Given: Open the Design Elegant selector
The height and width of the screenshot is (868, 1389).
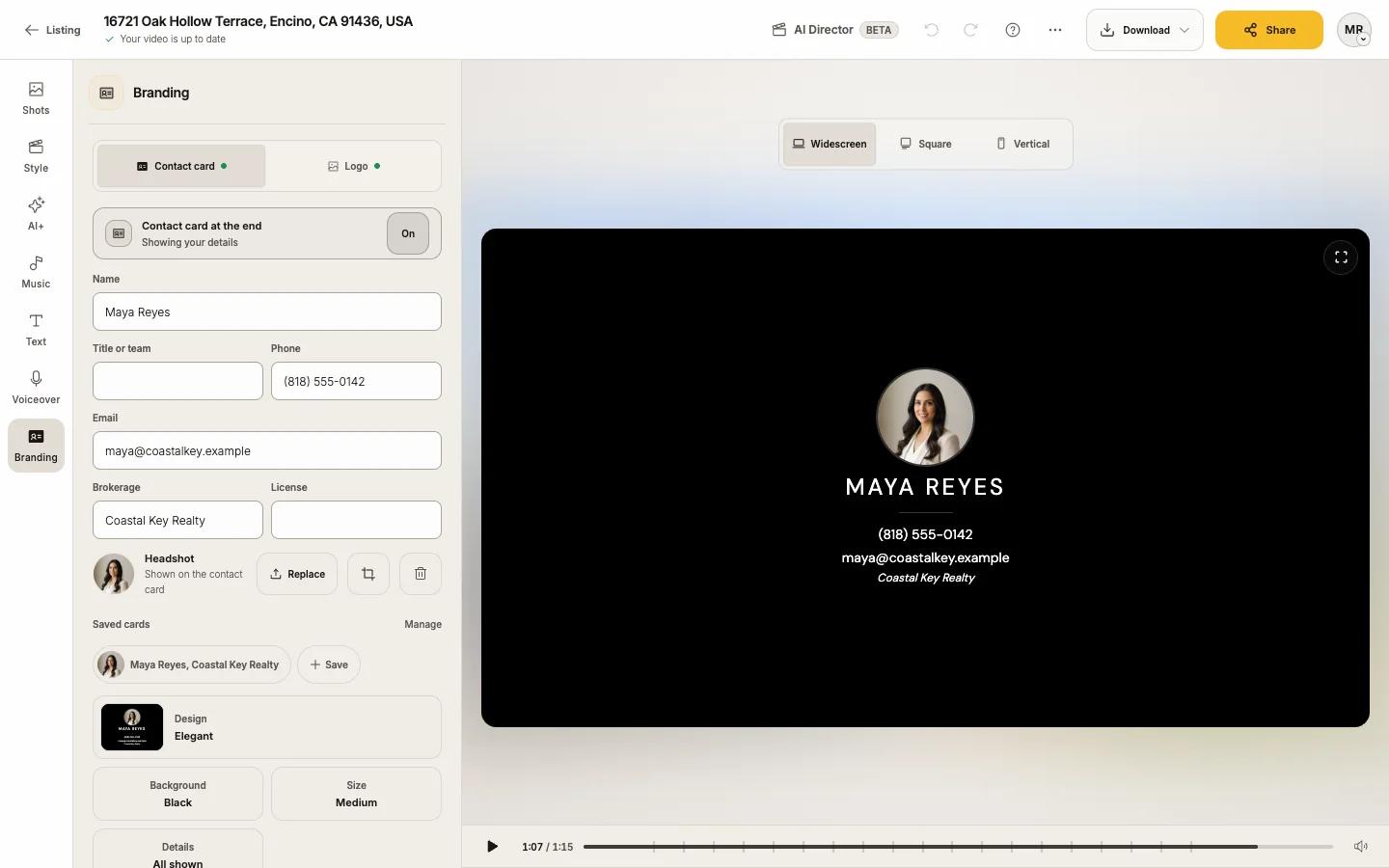Looking at the screenshot, I should 267,727.
